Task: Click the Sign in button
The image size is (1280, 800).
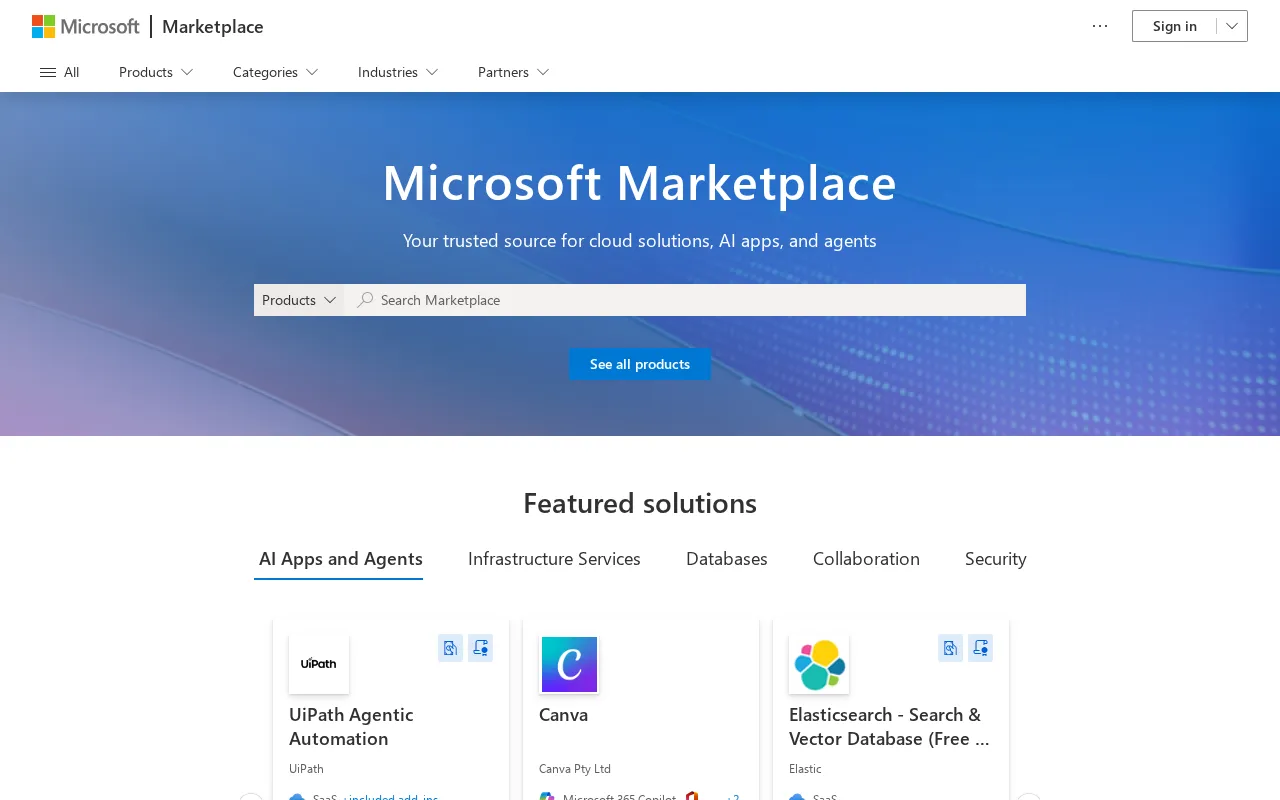Action: click(x=1174, y=26)
